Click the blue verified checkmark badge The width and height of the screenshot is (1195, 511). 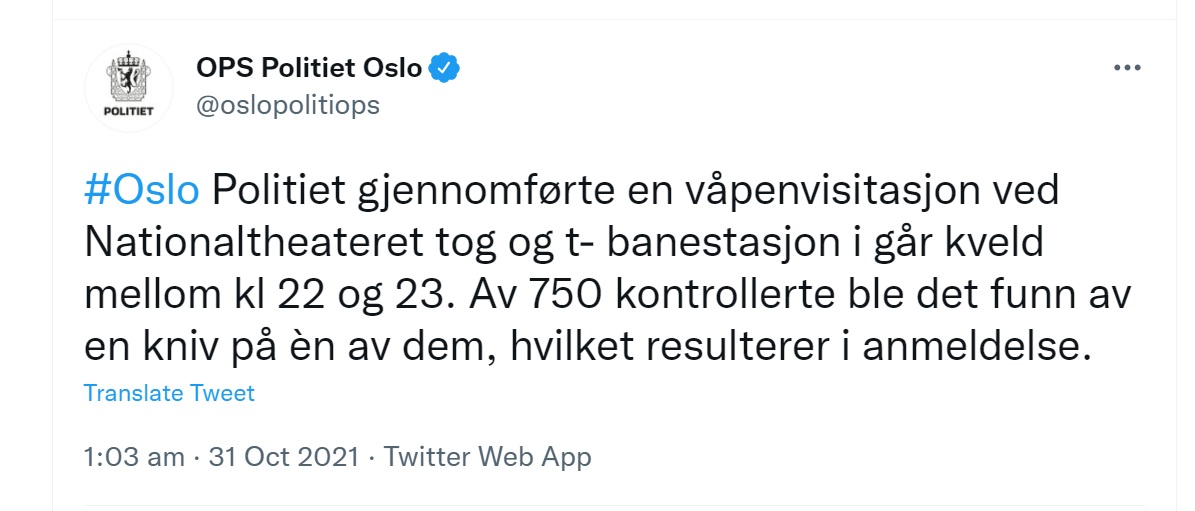pyautogui.click(x=444, y=68)
